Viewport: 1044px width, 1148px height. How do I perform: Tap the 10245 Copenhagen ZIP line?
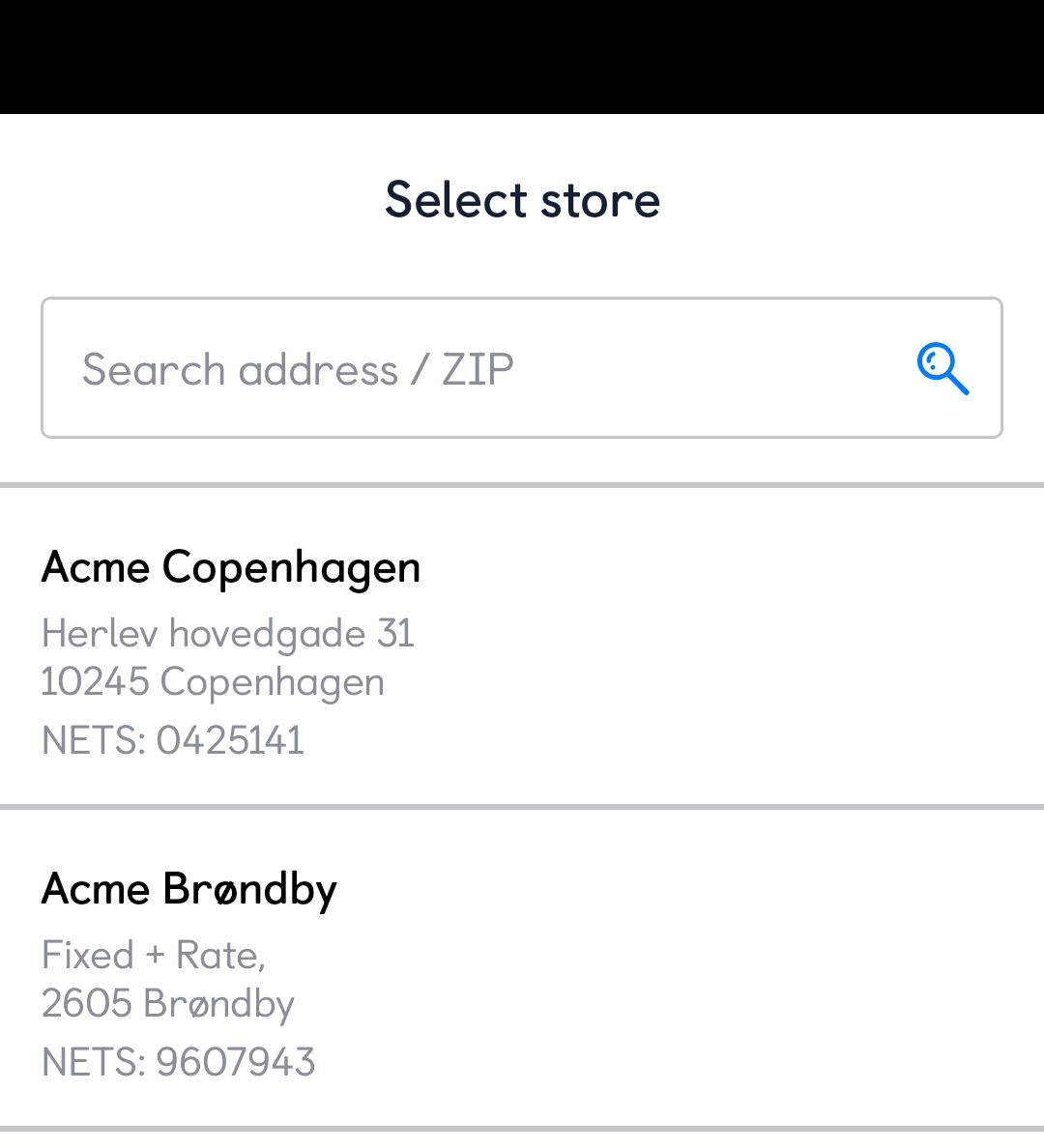[x=213, y=682]
